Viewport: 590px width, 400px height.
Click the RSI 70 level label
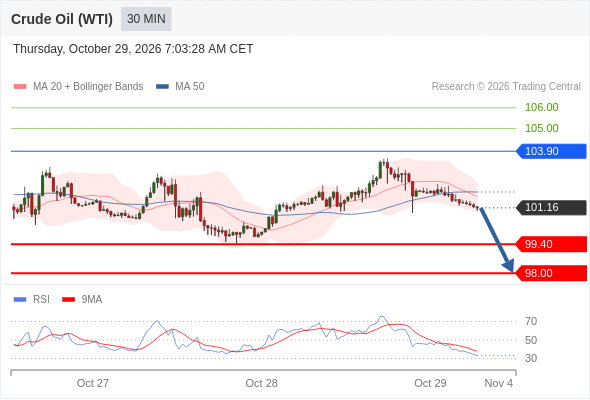tap(531, 321)
